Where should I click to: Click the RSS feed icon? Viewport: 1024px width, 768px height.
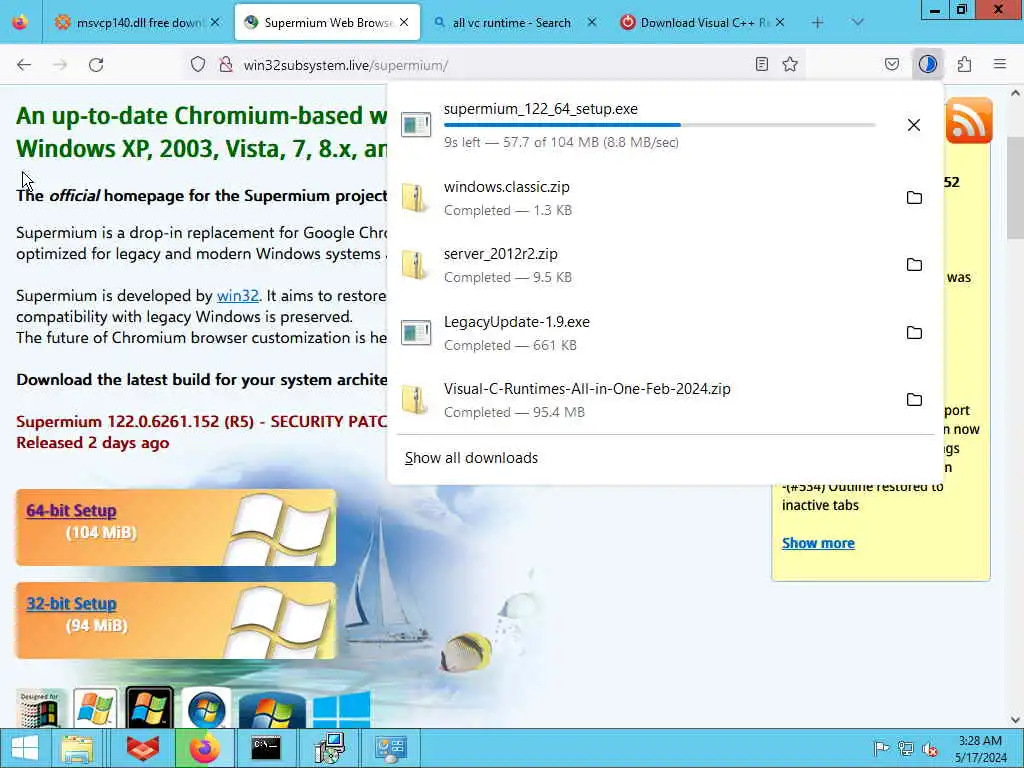[x=968, y=121]
